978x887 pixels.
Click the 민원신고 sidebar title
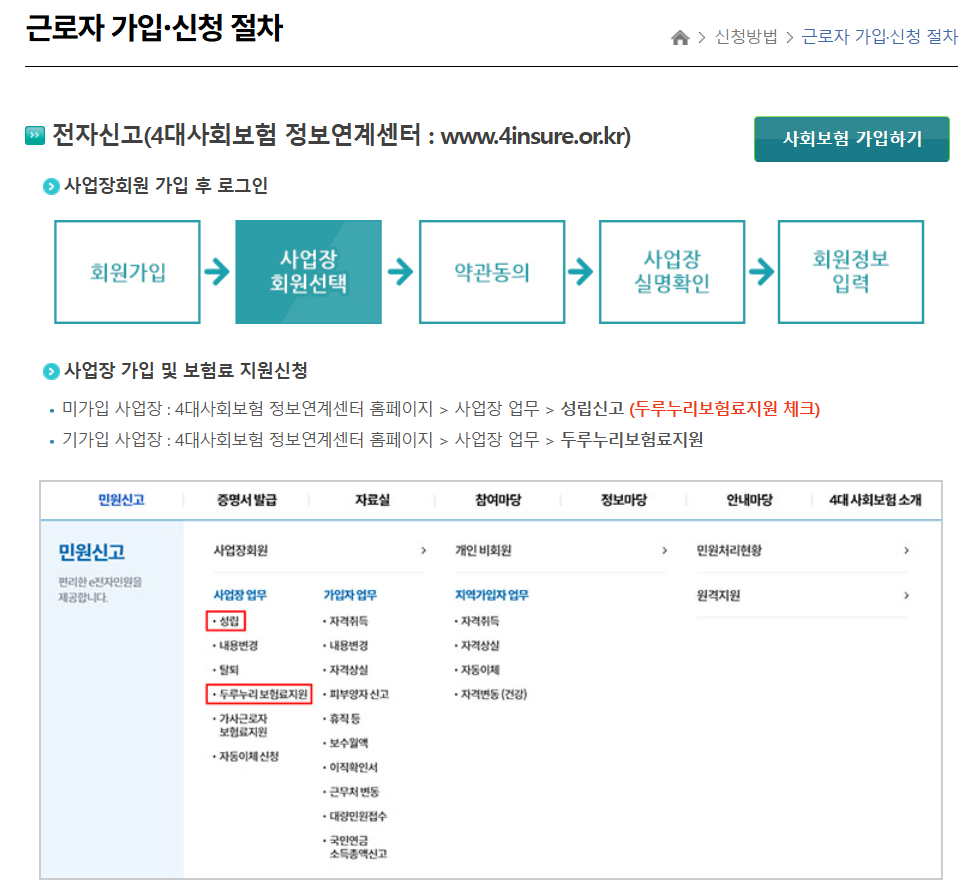click(92, 552)
